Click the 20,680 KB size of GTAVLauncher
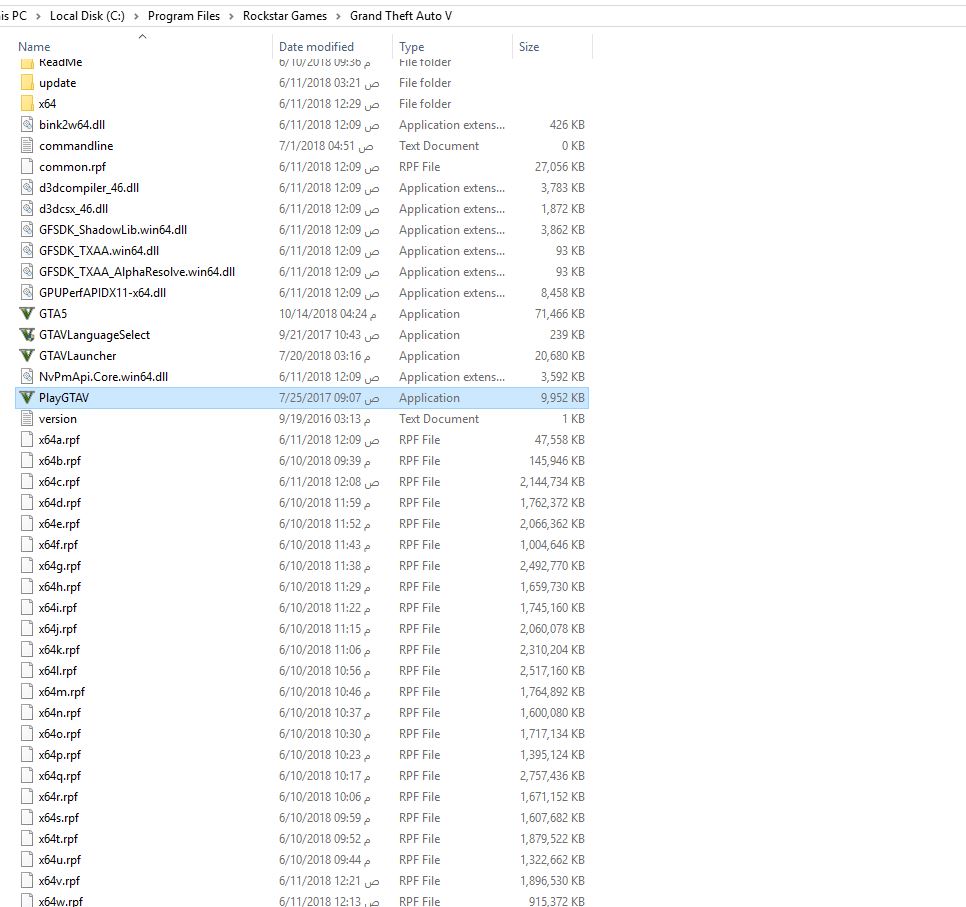 (x=559, y=356)
